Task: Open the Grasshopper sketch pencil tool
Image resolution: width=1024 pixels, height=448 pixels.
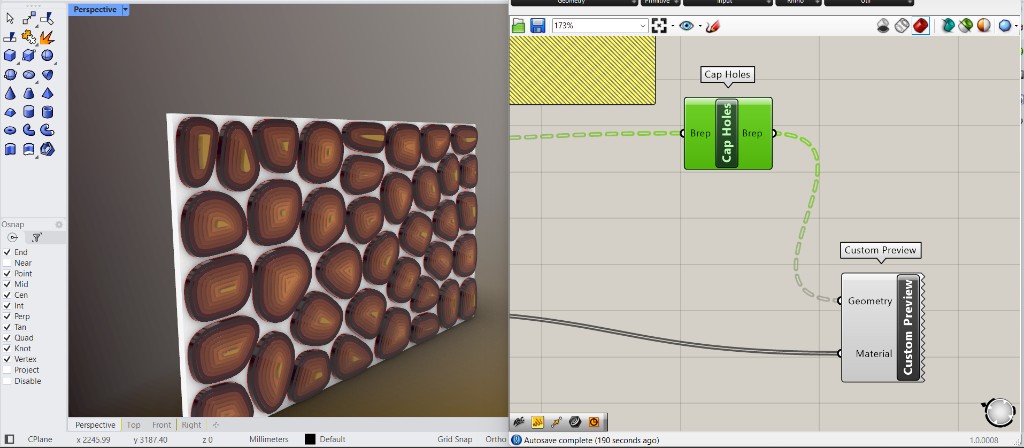Action: [x=713, y=25]
